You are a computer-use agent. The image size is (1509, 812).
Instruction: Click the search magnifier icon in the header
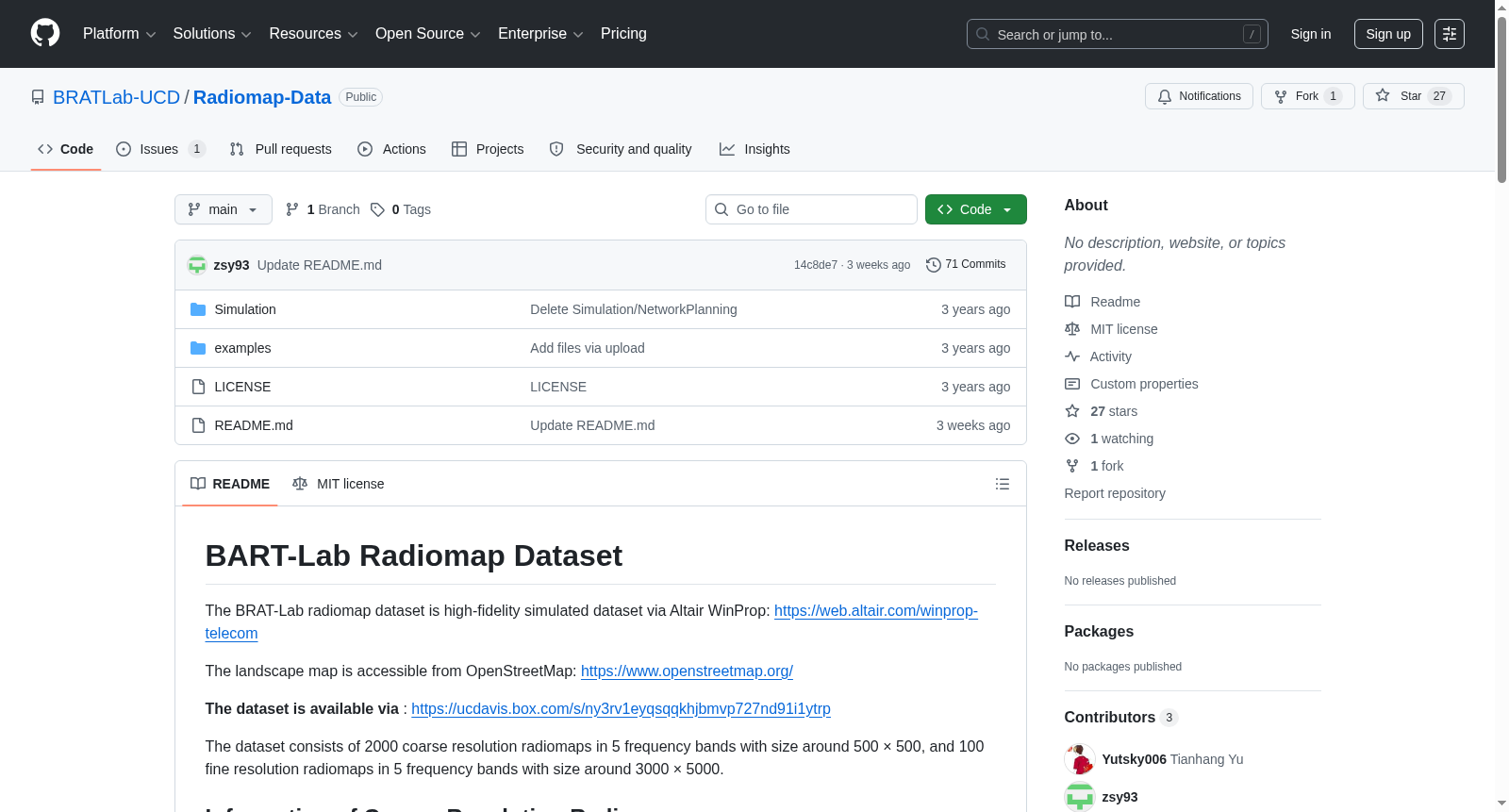click(x=983, y=34)
